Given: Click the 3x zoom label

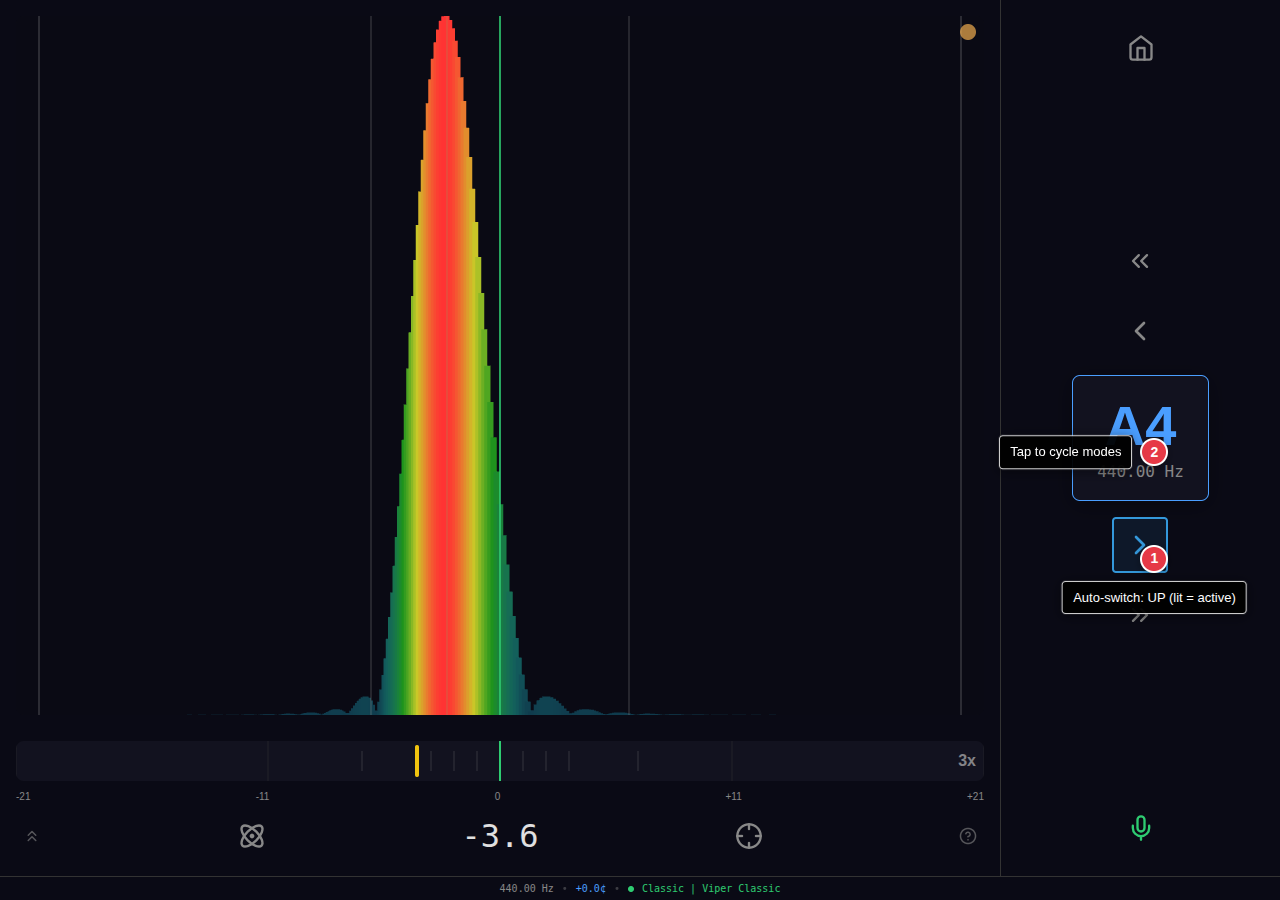Looking at the screenshot, I should (966, 761).
